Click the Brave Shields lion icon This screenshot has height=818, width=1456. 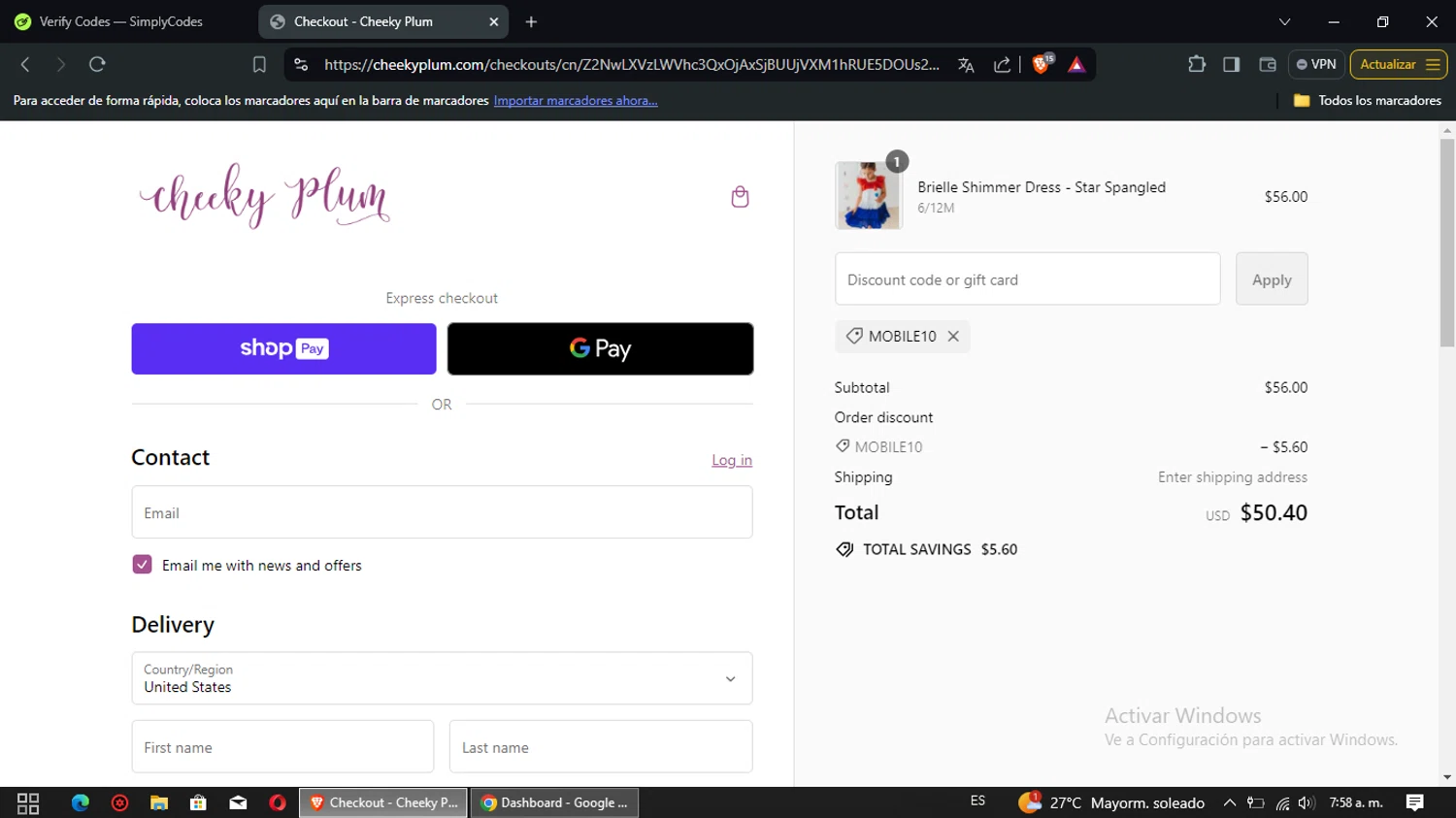1042,64
